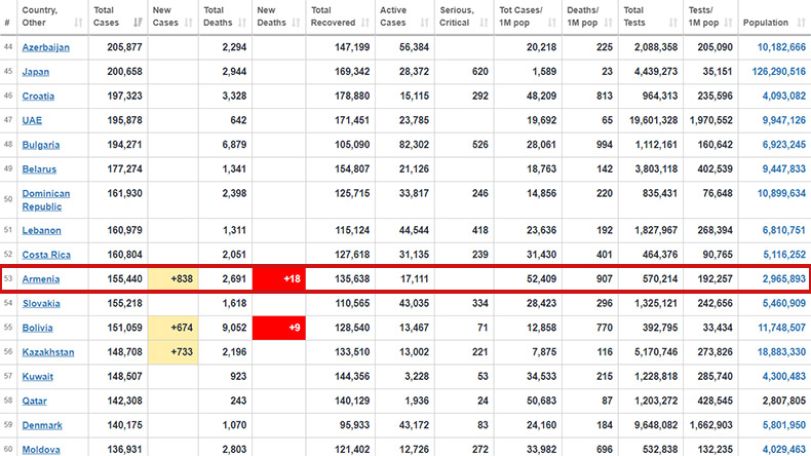Viewport: 811px width, 456px height.
Task: Sort by Deaths/1M pop column icon
Action: point(608,22)
